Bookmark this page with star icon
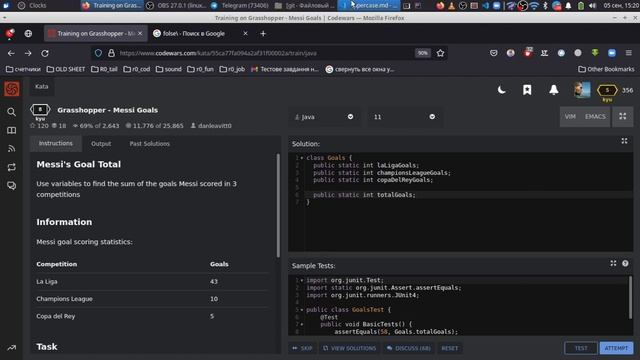The height and width of the screenshot is (360, 640). pyautogui.click(x=440, y=53)
